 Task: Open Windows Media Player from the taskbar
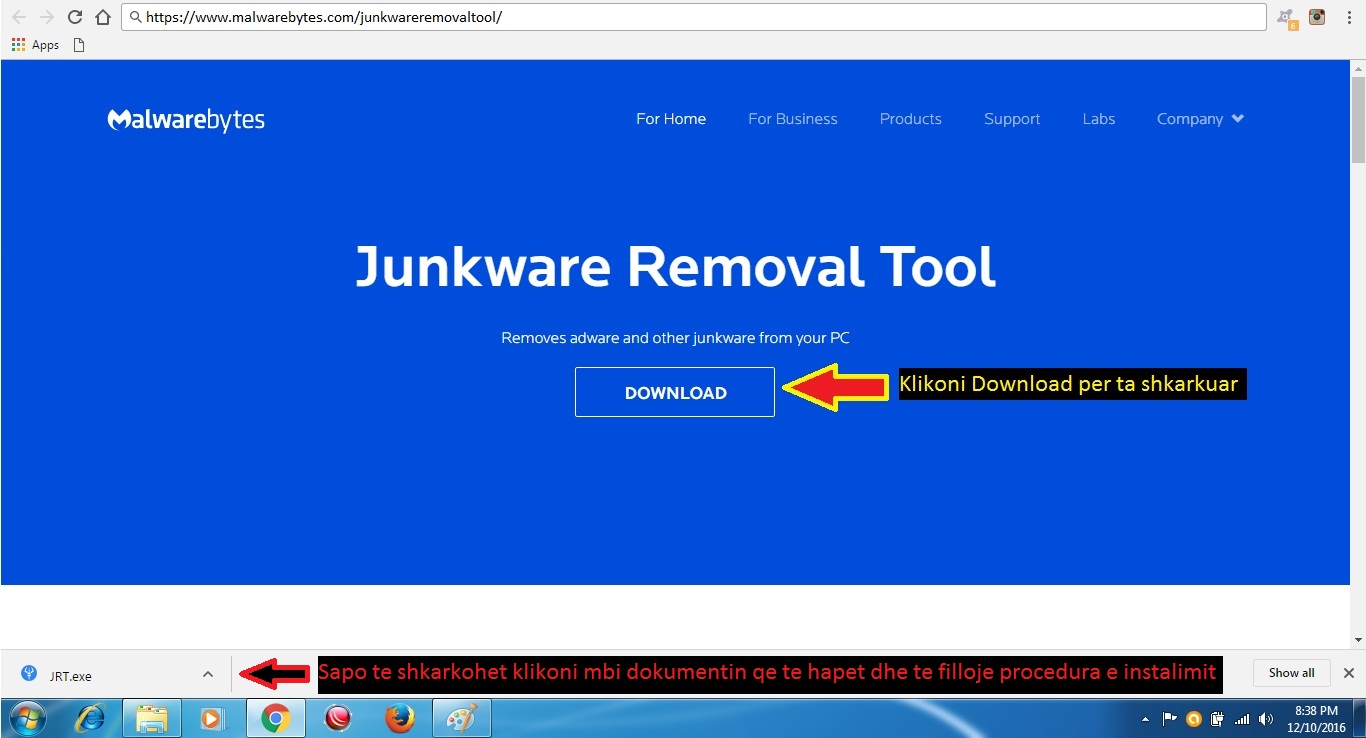[x=212, y=719]
